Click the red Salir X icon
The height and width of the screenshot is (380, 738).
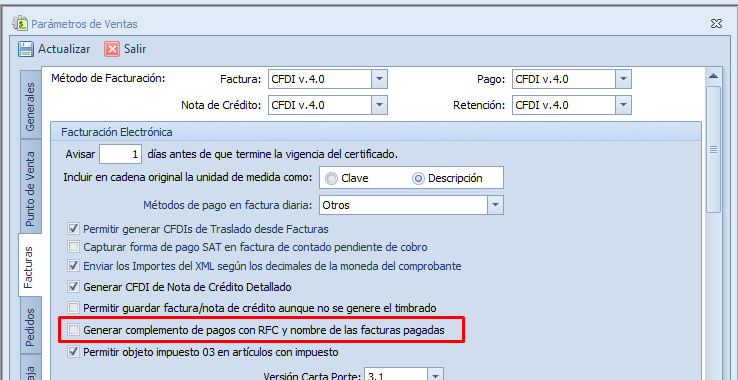[x=112, y=49]
